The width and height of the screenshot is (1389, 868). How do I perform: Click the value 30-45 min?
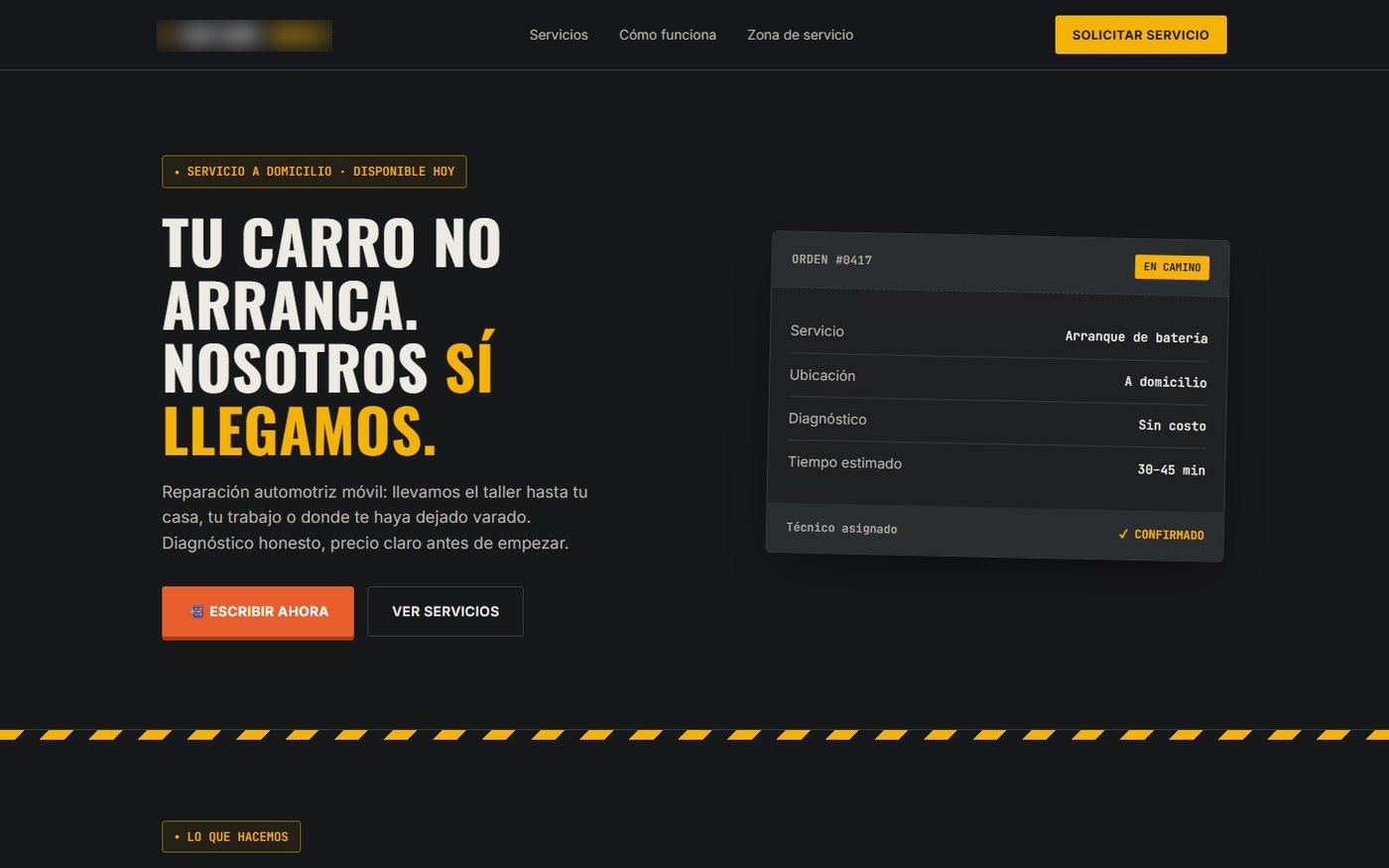(x=1171, y=470)
